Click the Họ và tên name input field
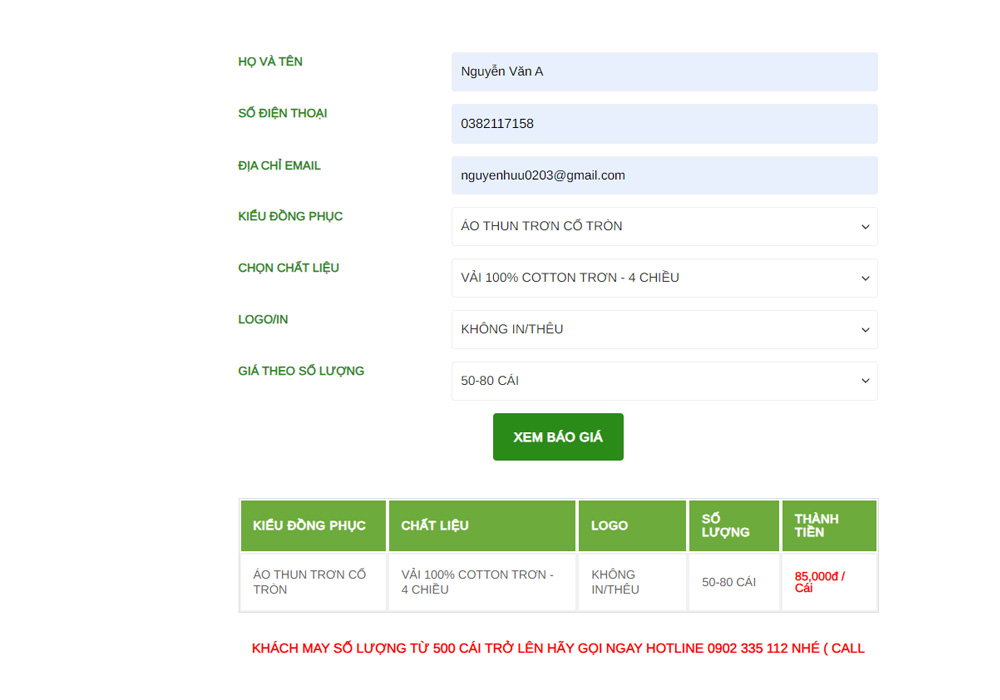1000x700 pixels. 664,72
